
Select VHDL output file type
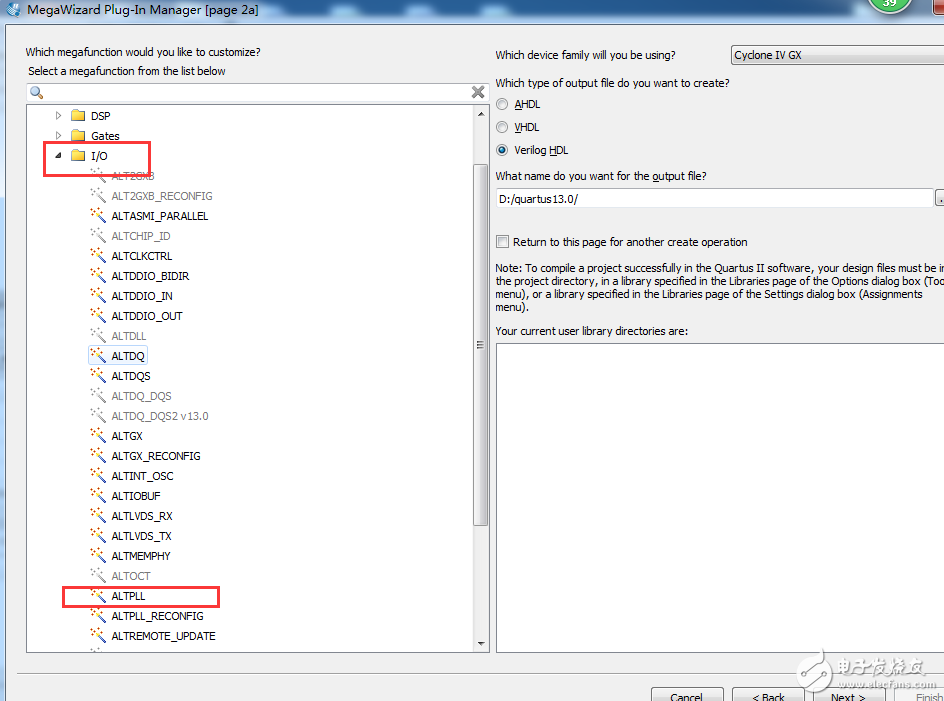coord(502,127)
